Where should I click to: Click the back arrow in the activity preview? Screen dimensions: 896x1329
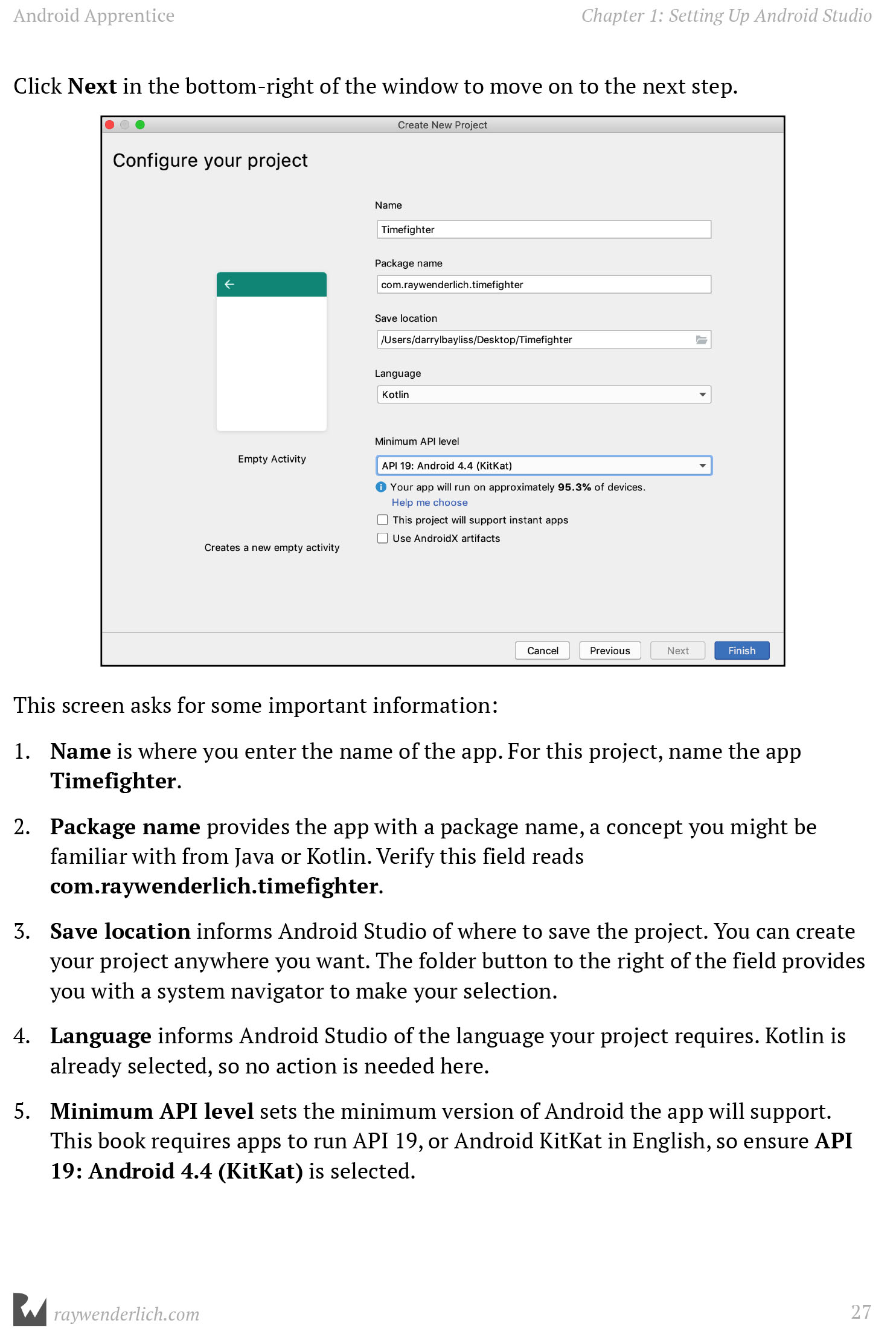pos(229,285)
